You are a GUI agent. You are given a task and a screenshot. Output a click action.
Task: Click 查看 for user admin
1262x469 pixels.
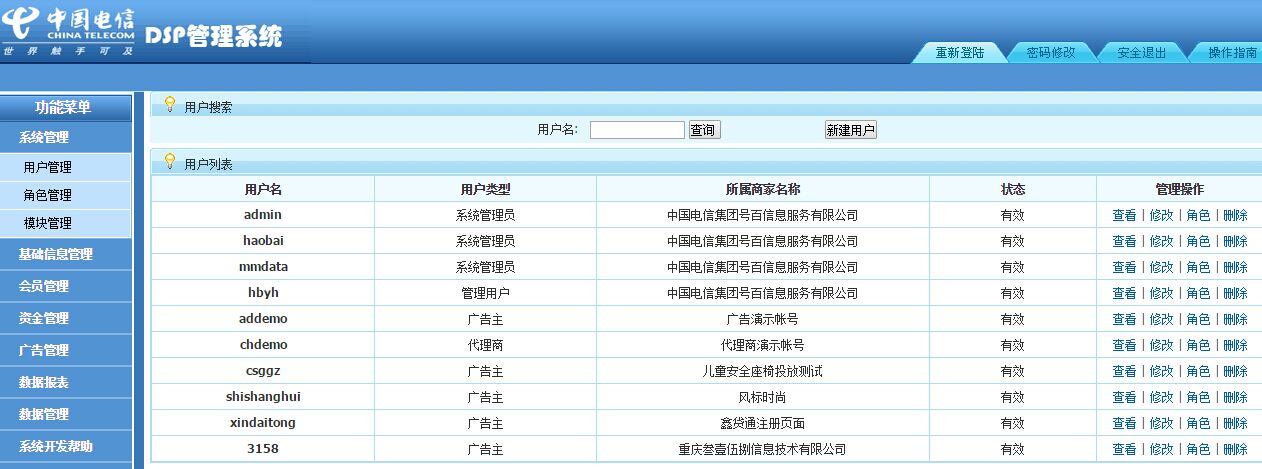coord(1124,215)
